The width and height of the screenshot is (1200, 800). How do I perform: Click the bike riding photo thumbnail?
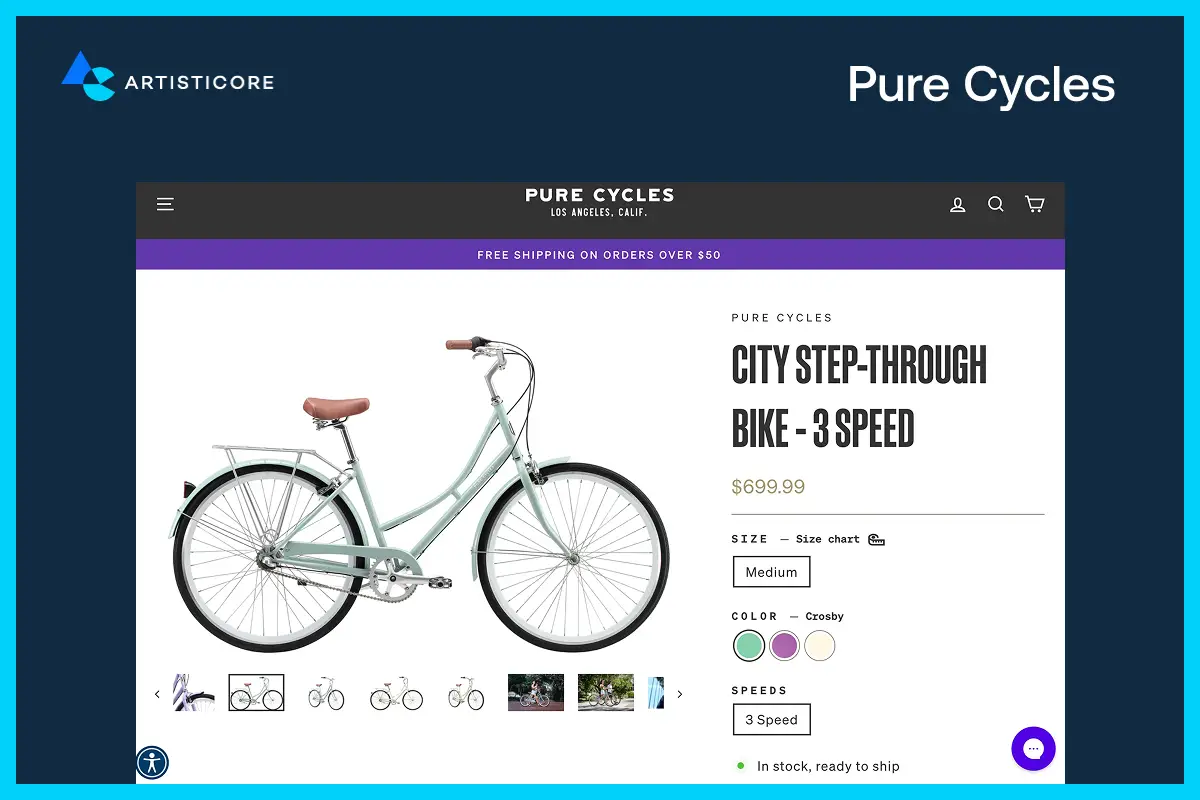[535, 691]
